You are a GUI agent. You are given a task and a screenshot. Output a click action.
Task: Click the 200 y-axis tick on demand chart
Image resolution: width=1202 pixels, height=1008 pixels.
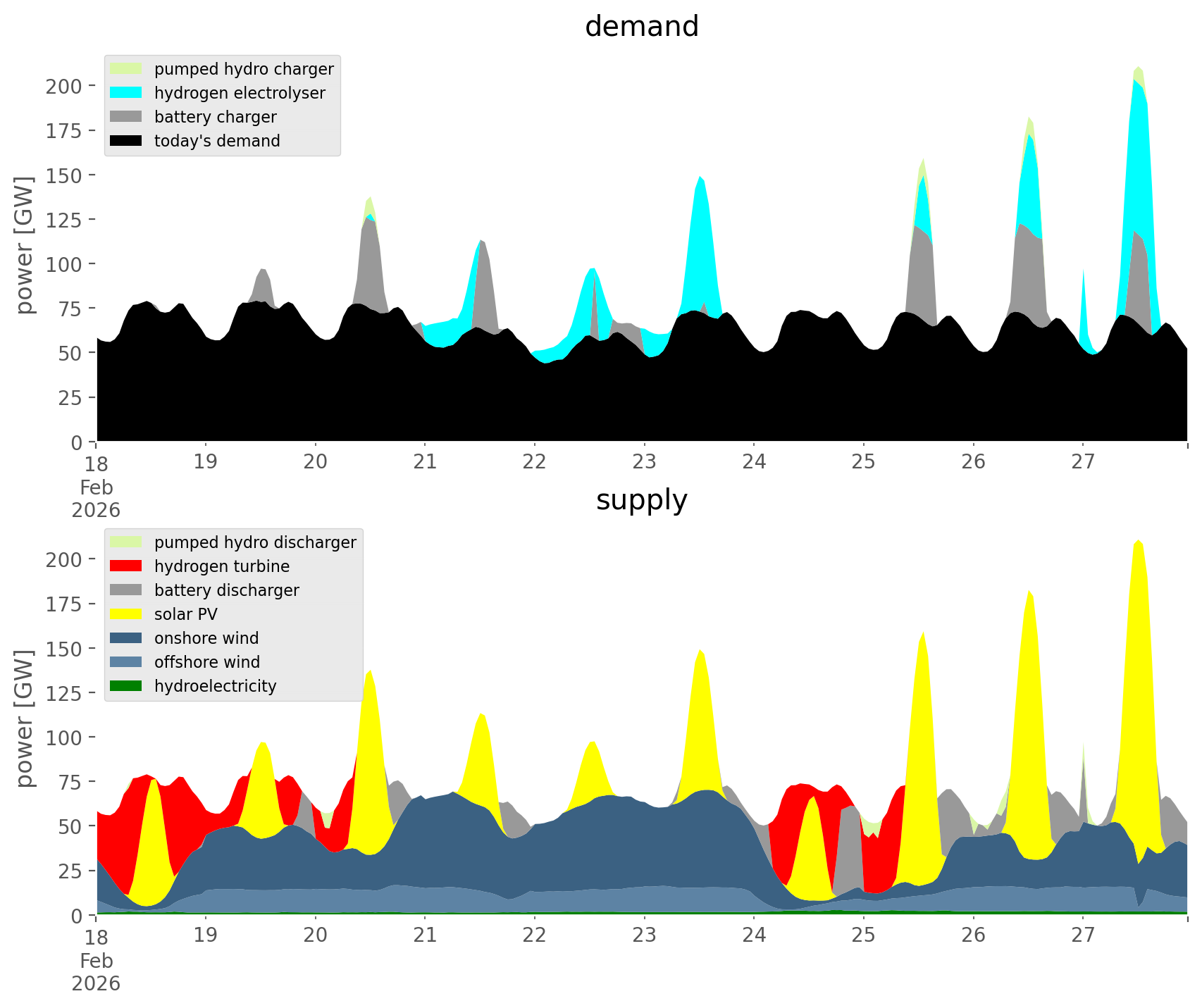(x=64, y=86)
